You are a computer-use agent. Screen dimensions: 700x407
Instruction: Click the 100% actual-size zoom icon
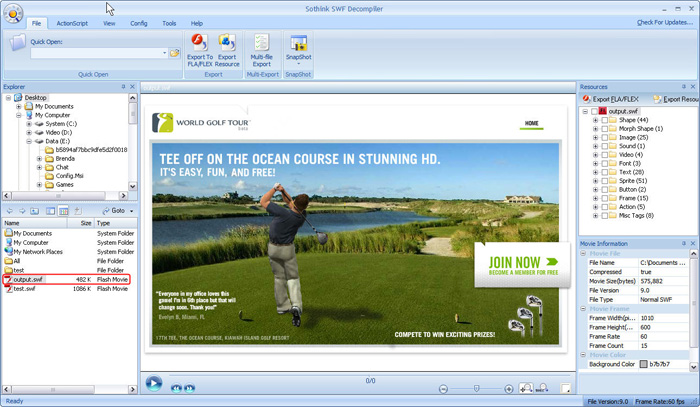coord(542,388)
